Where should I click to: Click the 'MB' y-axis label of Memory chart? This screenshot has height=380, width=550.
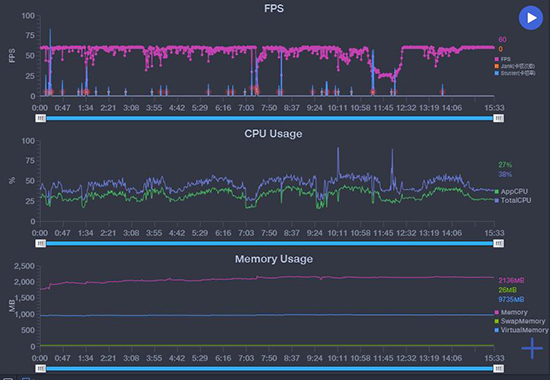[x=12, y=306]
